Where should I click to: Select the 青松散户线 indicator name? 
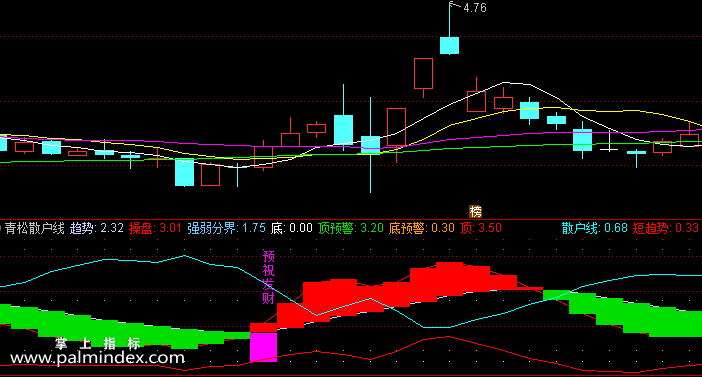tap(34, 228)
